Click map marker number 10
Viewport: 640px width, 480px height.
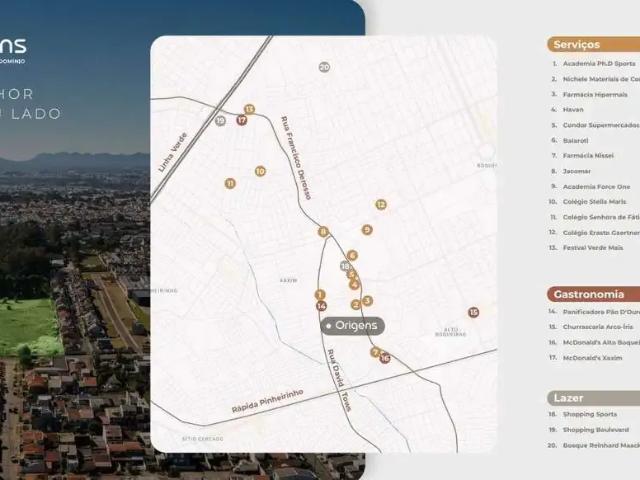coord(260,171)
